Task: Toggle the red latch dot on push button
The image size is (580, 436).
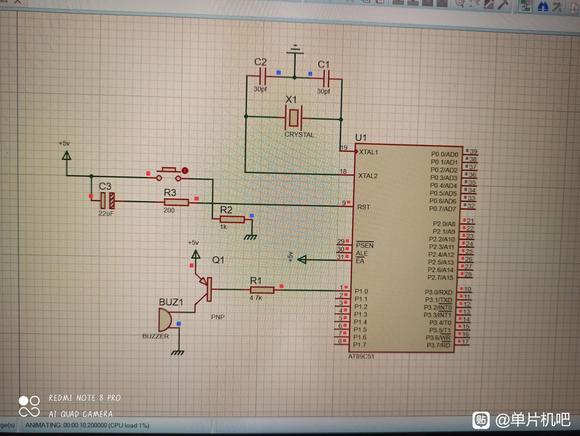Action: [x=185, y=170]
